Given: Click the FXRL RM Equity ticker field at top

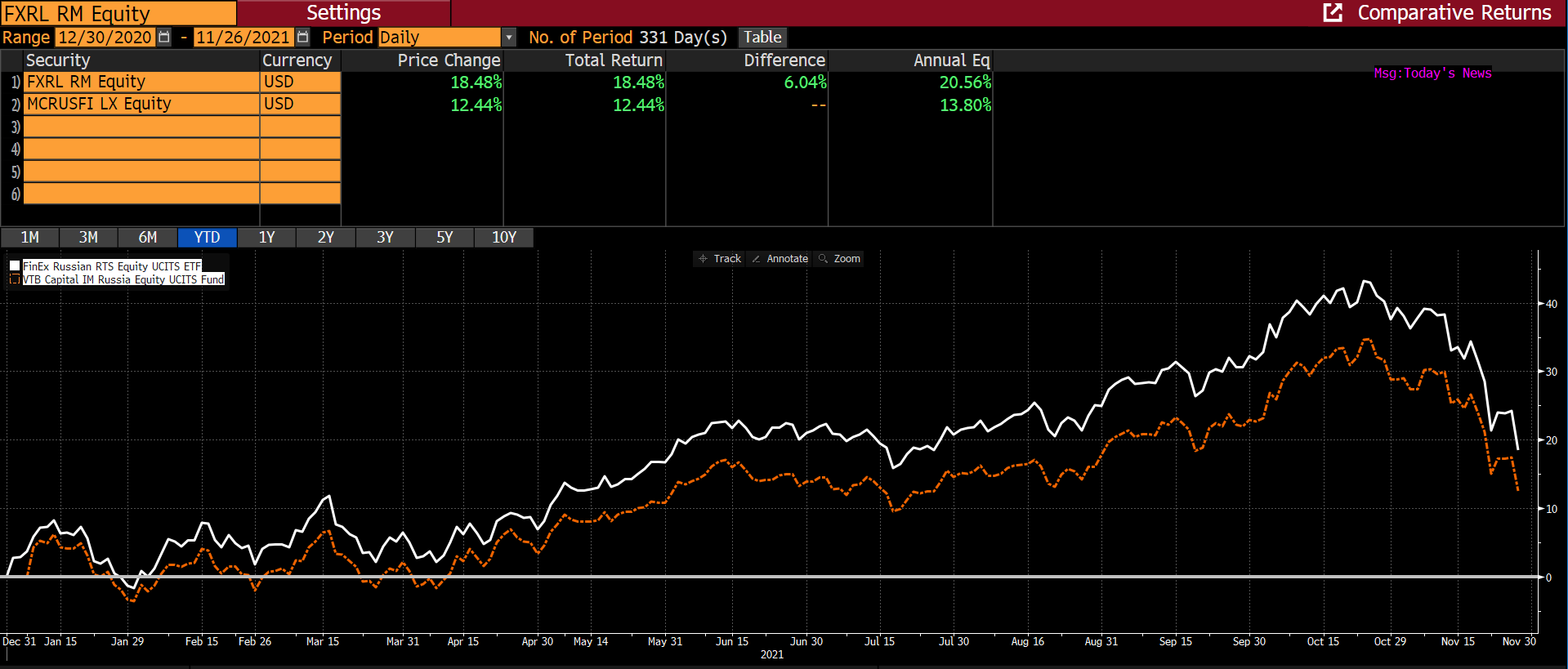Looking at the screenshot, I should [118, 13].
